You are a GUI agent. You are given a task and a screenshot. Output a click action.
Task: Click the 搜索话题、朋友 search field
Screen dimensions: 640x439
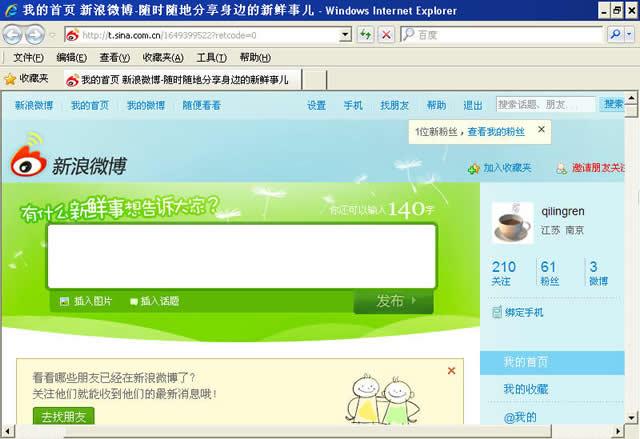546,105
